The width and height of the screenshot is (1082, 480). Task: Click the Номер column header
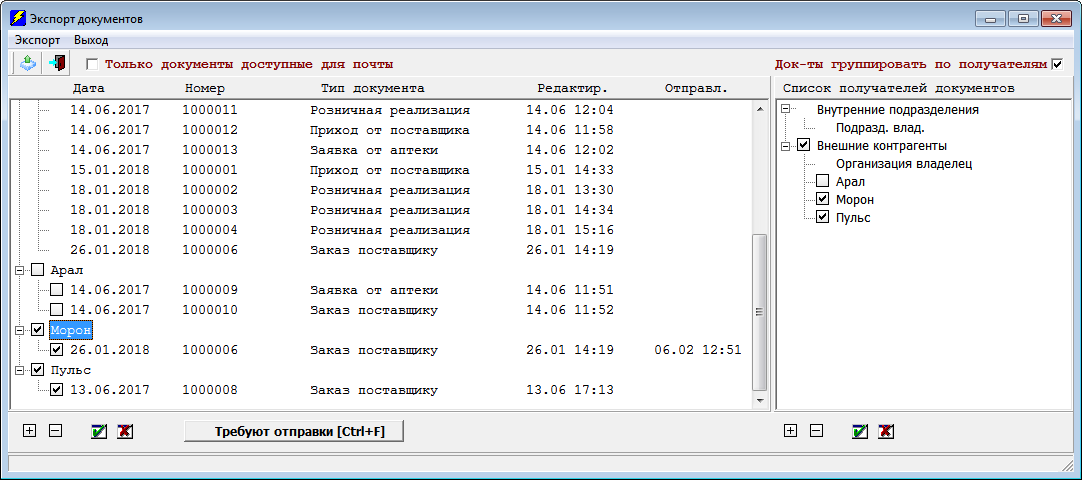tap(205, 88)
